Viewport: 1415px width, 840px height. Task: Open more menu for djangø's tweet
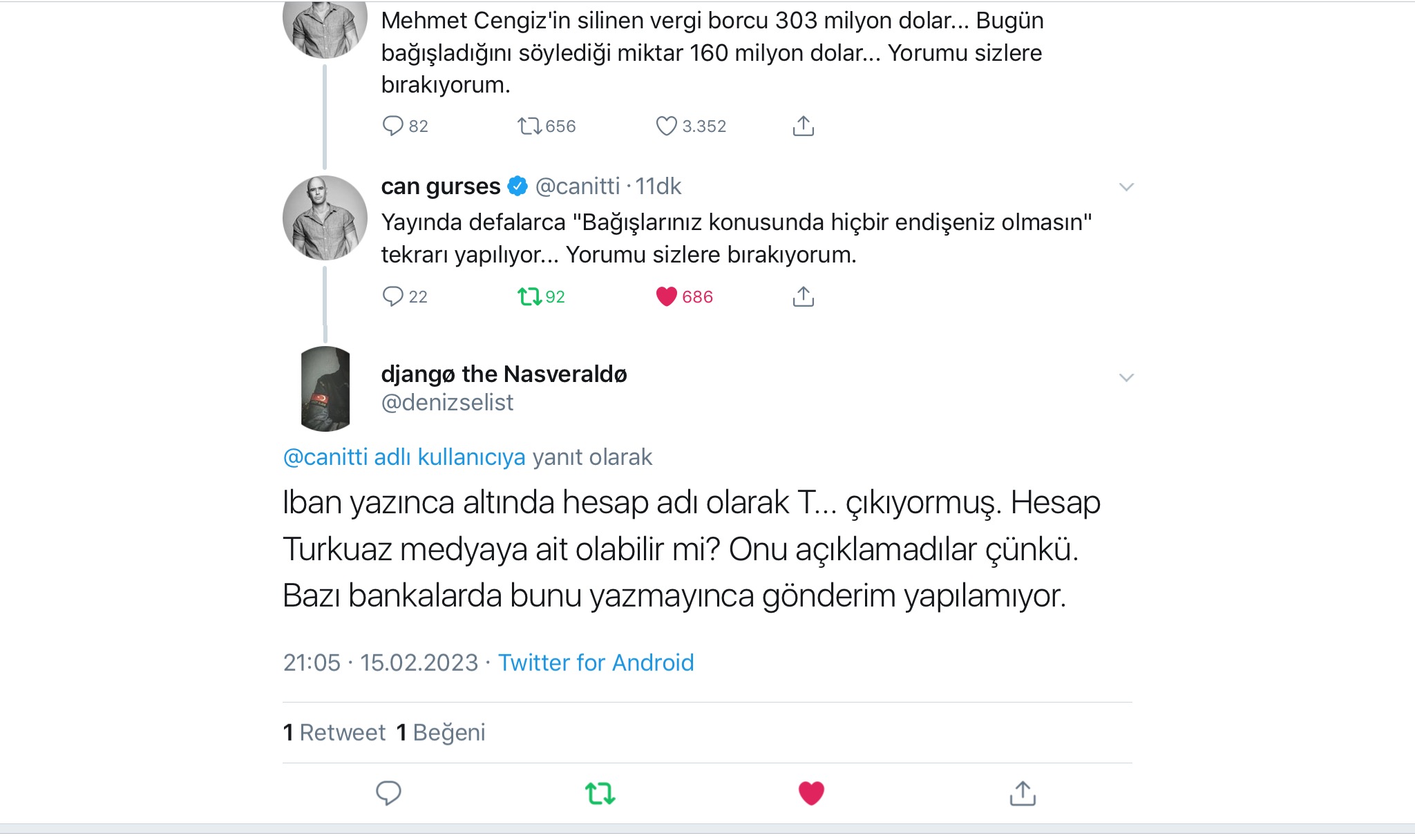[1126, 378]
